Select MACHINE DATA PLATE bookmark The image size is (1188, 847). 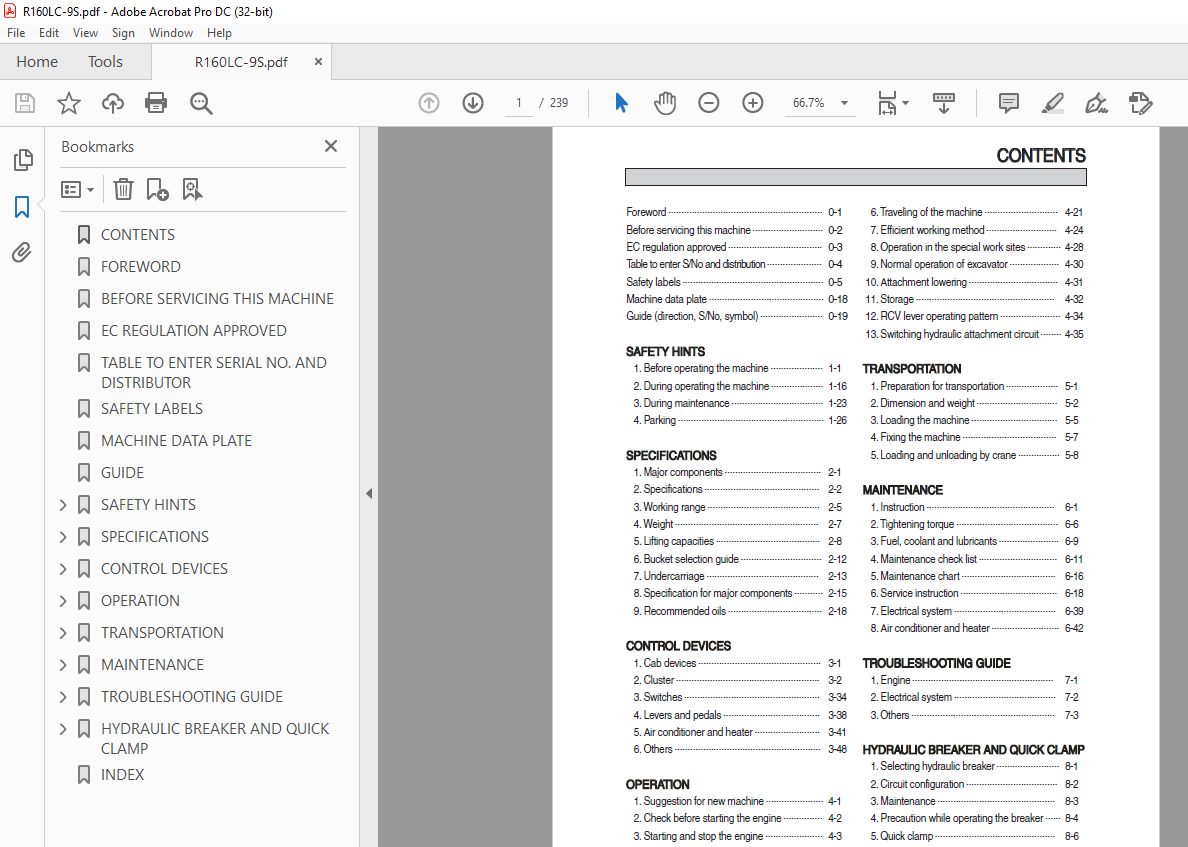[x=177, y=440]
